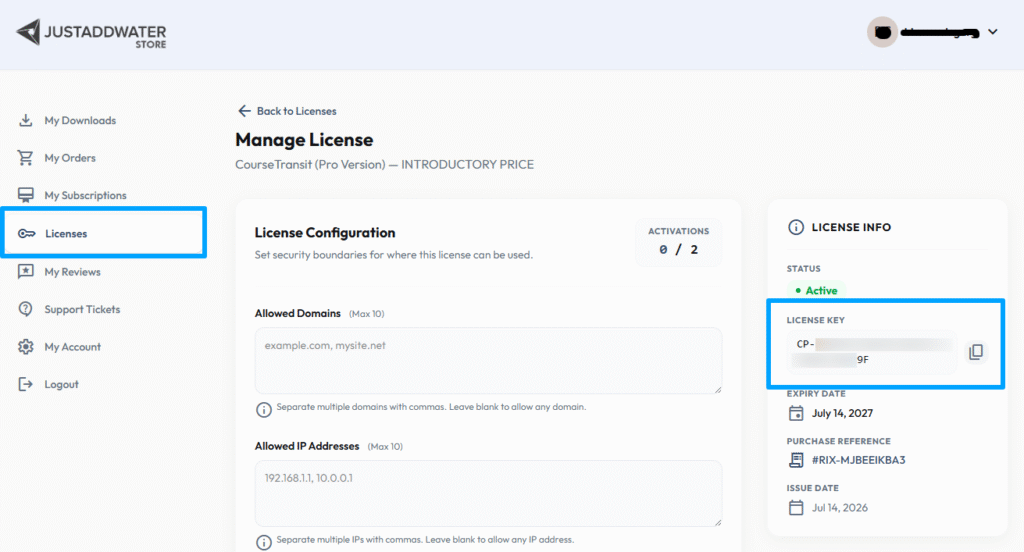
Task: Click the My Subscriptions monitor icon
Action: [x=25, y=195]
